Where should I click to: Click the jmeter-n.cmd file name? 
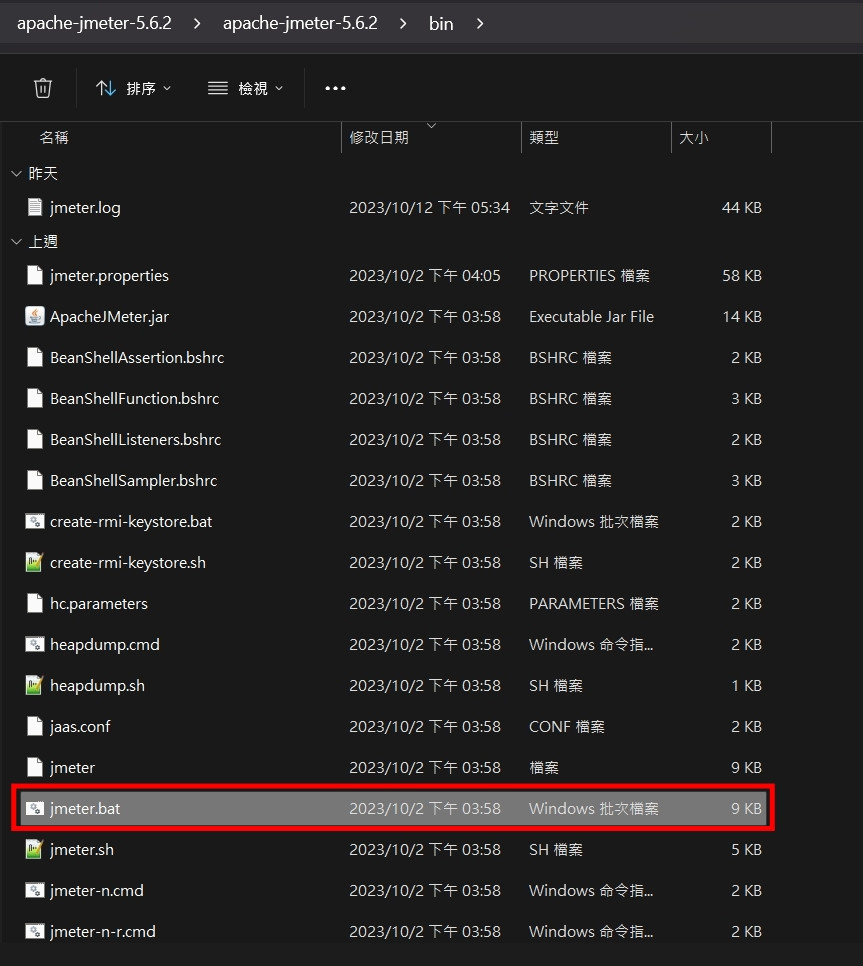(x=97, y=890)
